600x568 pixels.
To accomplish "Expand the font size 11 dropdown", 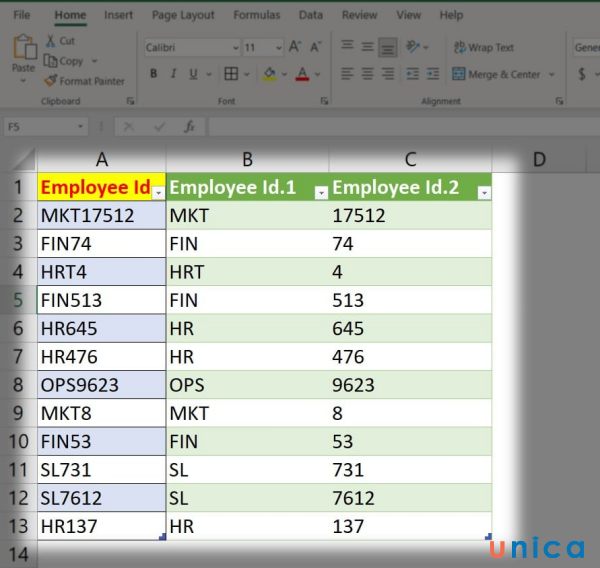I will click(x=279, y=48).
